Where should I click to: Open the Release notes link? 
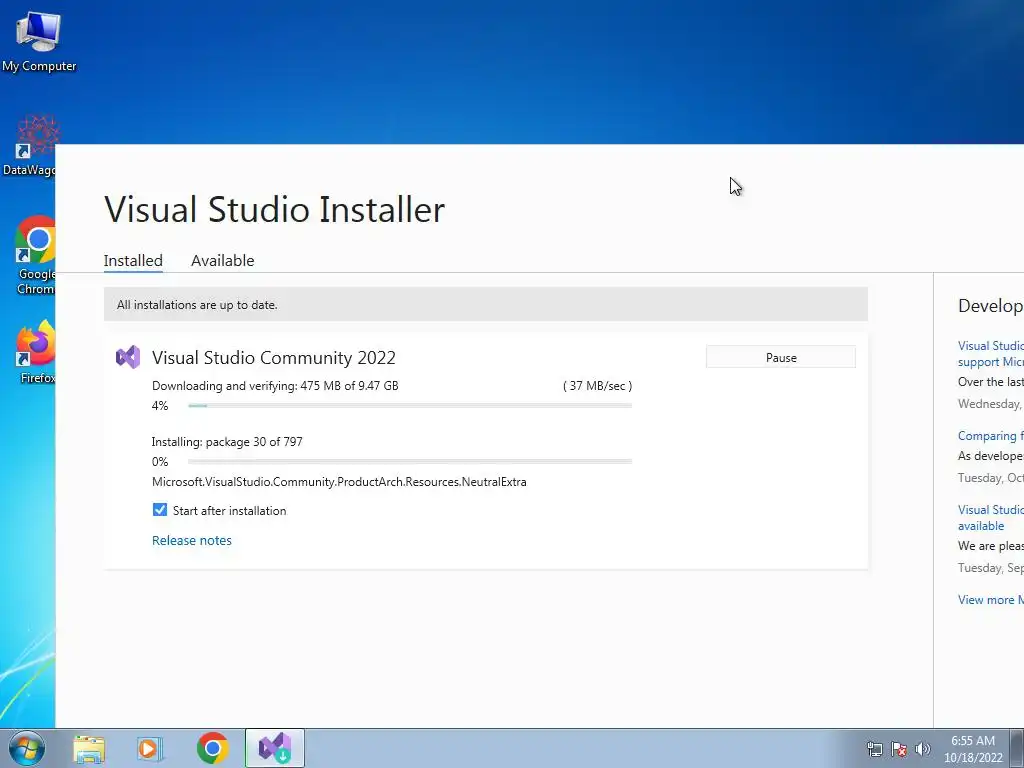click(192, 540)
